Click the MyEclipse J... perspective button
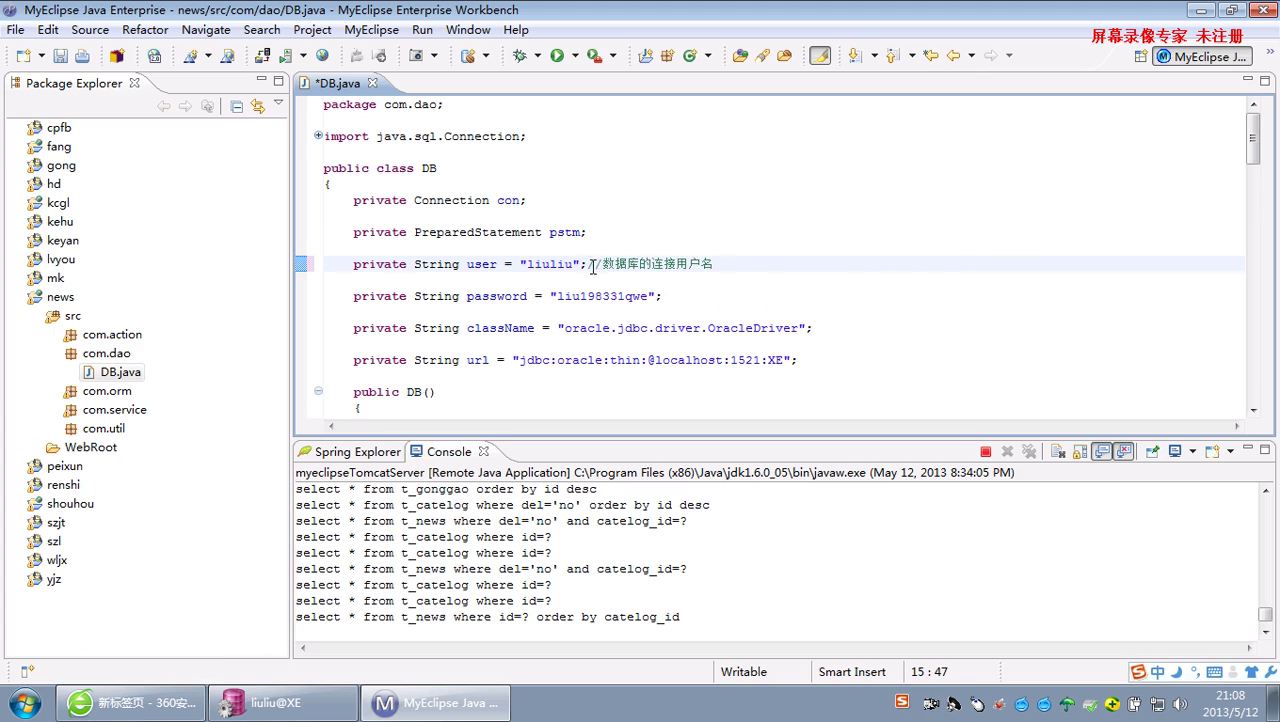This screenshot has width=1280, height=722. [1202, 57]
